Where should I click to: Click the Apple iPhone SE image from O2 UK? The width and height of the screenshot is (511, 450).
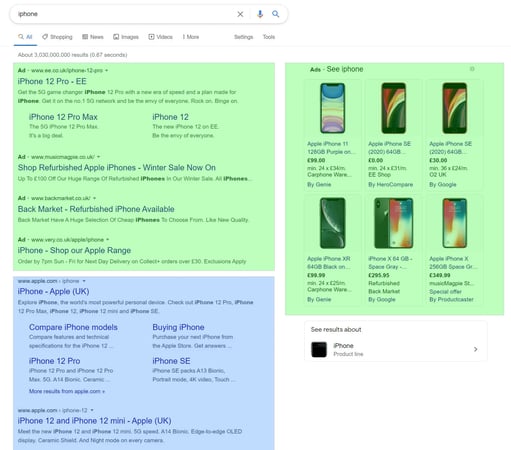click(x=455, y=108)
